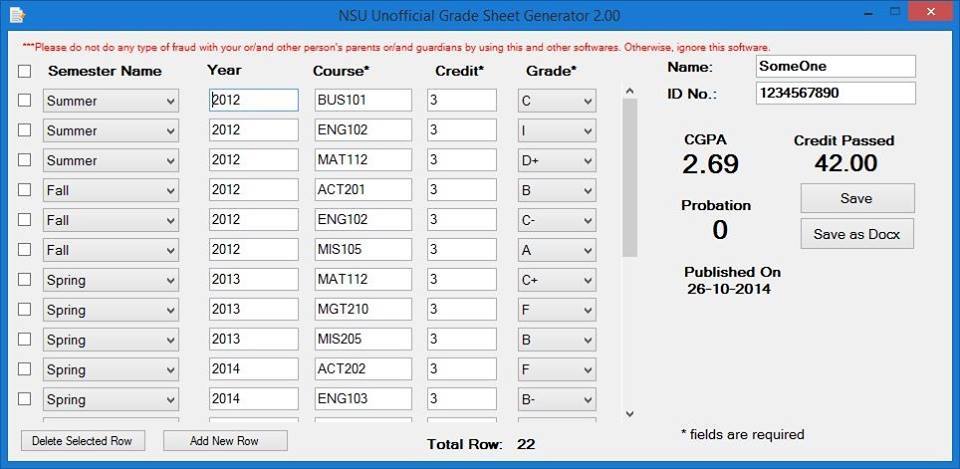Click the Name field containing SomeOne
The width and height of the screenshot is (960, 469).
(836, 66)
